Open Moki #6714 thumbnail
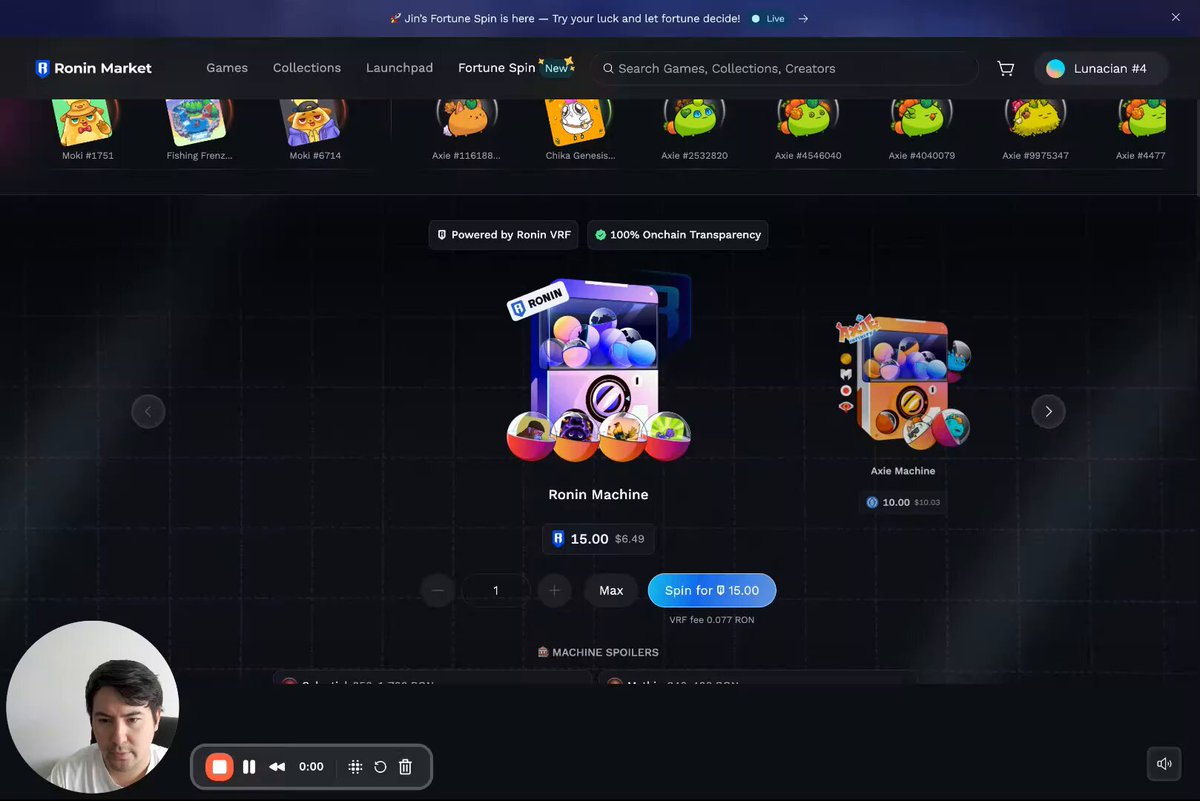This screenshot has height=801, width=1200. (314, 121)
